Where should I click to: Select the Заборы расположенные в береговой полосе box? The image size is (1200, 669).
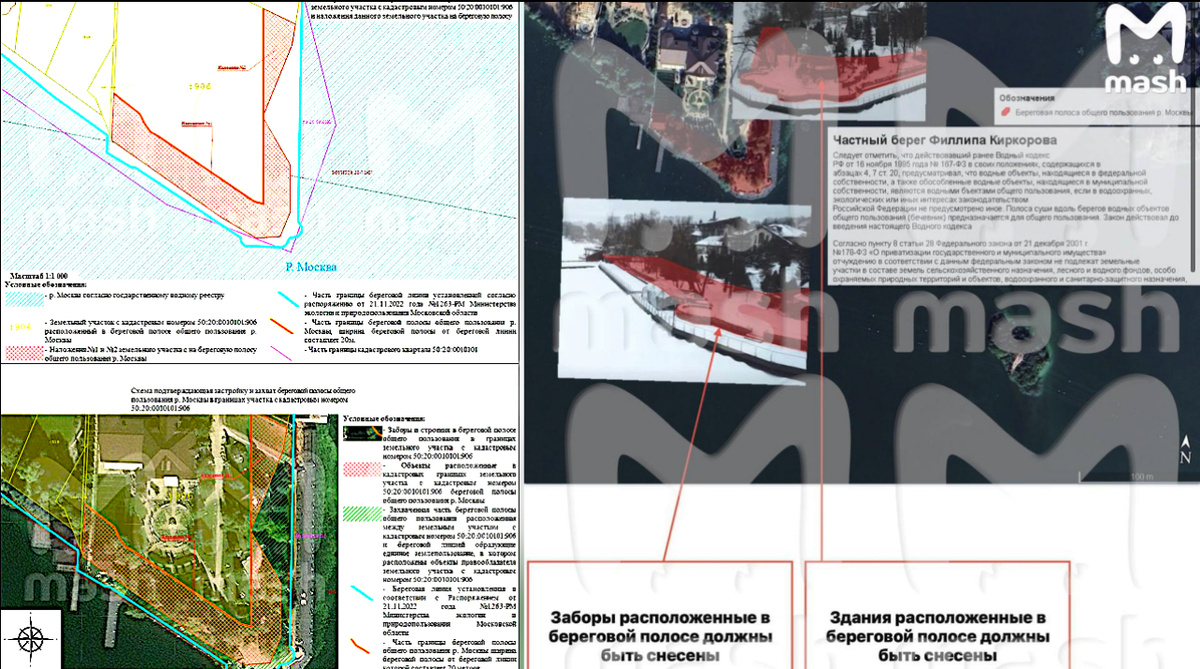[659, 616]
